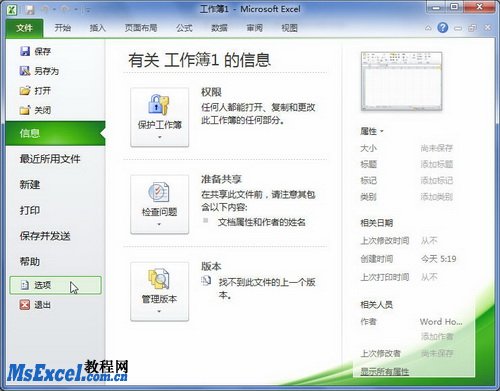Switch to the 页面布局 tab
500x391 pixels.
(141, 28)
